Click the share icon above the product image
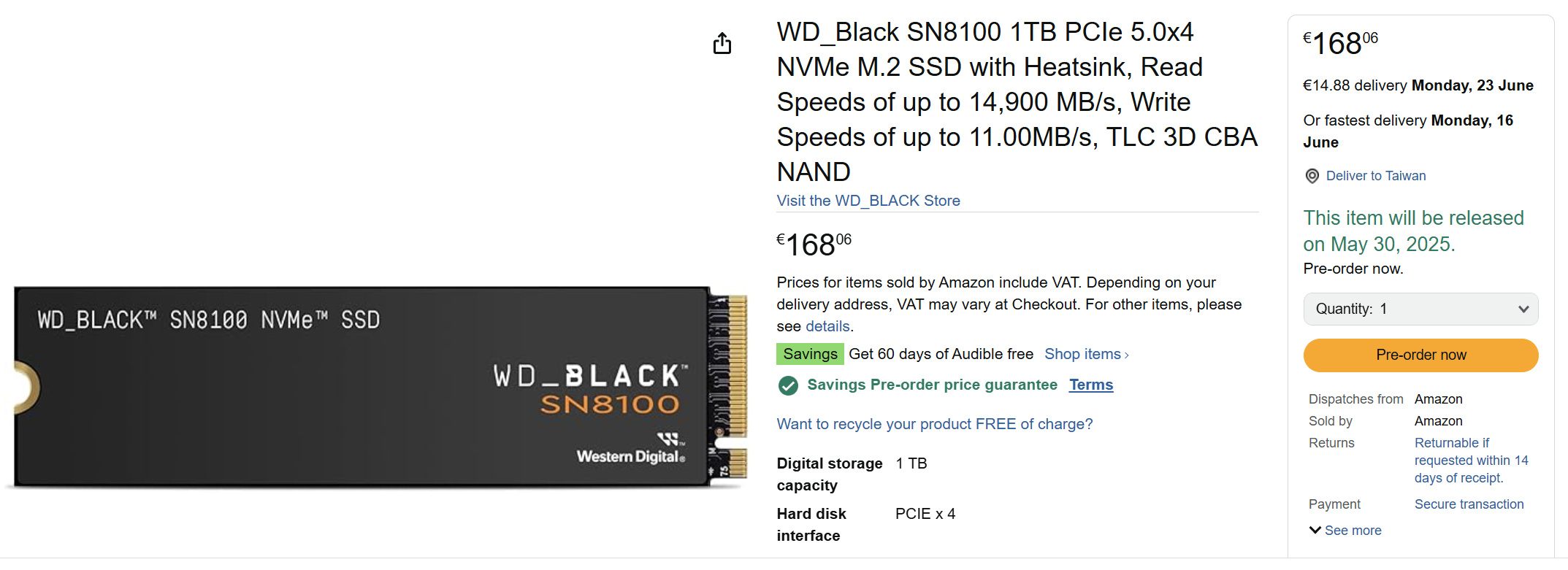The width and height of the screenshot is (1568, 570). [x=722, y=44]
